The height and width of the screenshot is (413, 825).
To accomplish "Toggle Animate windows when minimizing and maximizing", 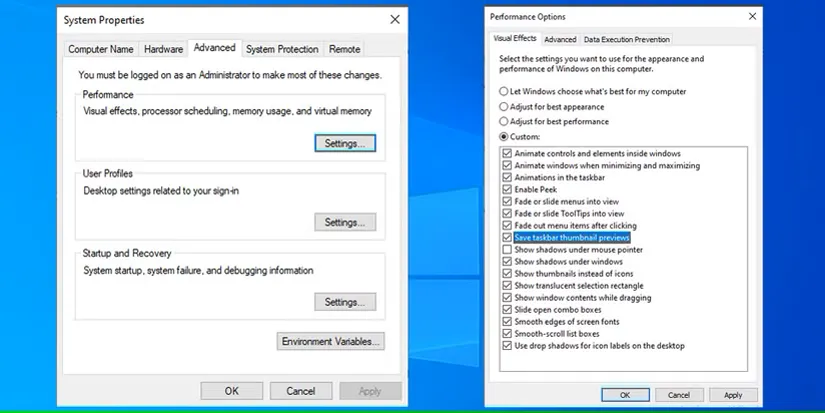I will click(507, 166).
